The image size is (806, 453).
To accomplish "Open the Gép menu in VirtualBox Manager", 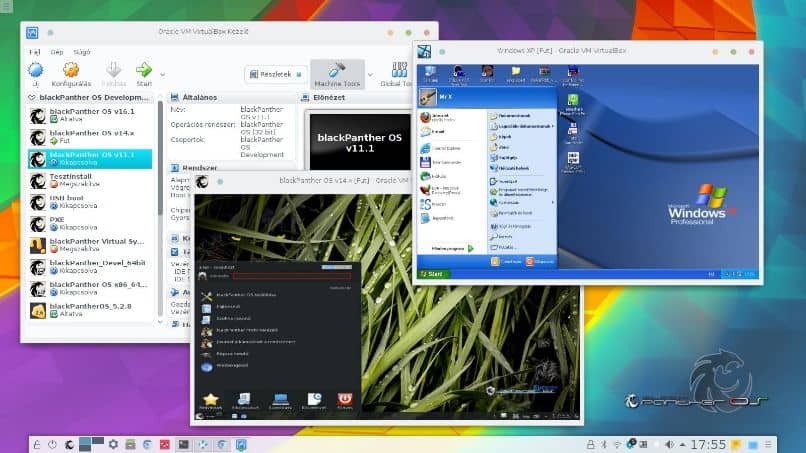I will pos(57,52).
